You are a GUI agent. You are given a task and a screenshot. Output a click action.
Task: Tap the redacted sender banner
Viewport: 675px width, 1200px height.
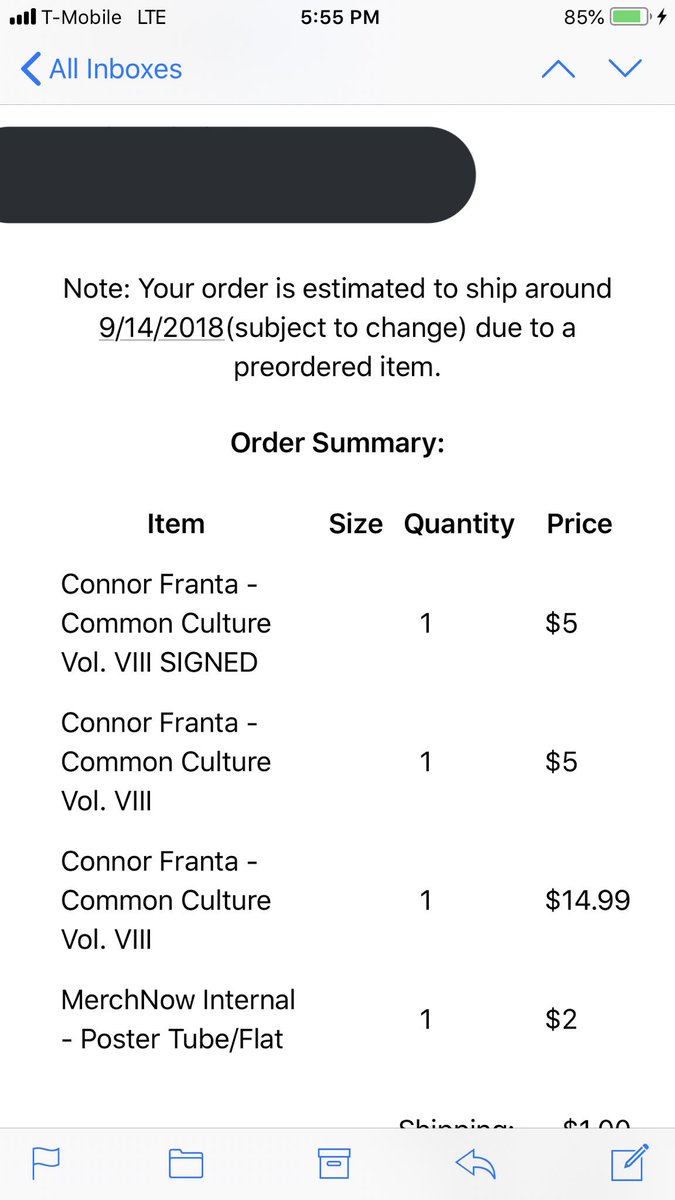pos(237,175)
